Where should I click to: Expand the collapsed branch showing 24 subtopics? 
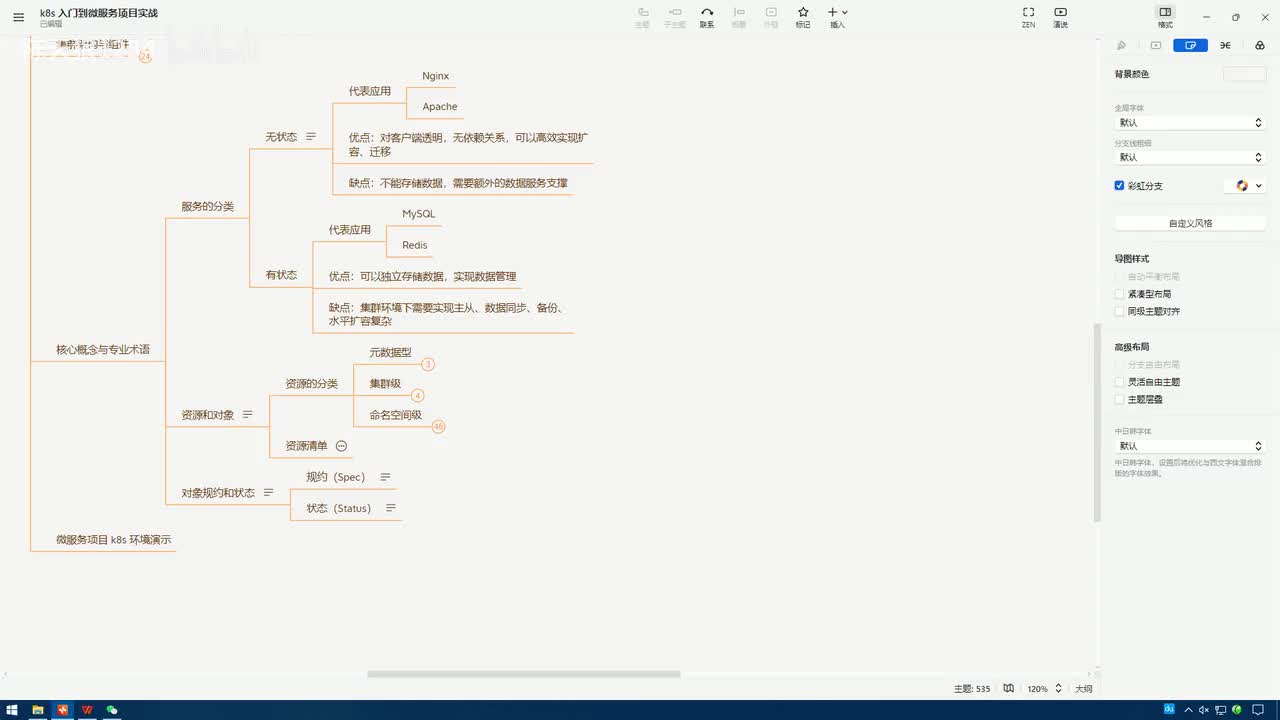(x=145, y=57)
